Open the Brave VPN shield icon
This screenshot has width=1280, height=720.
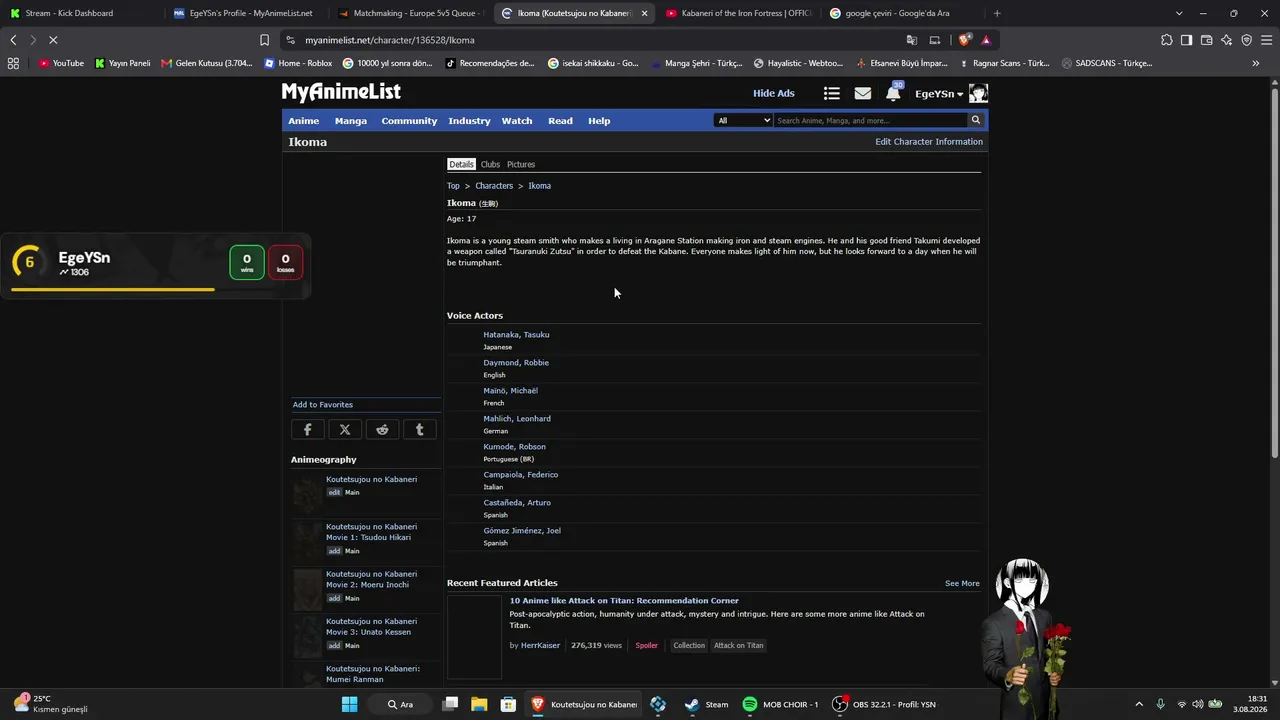[1246, 40]
